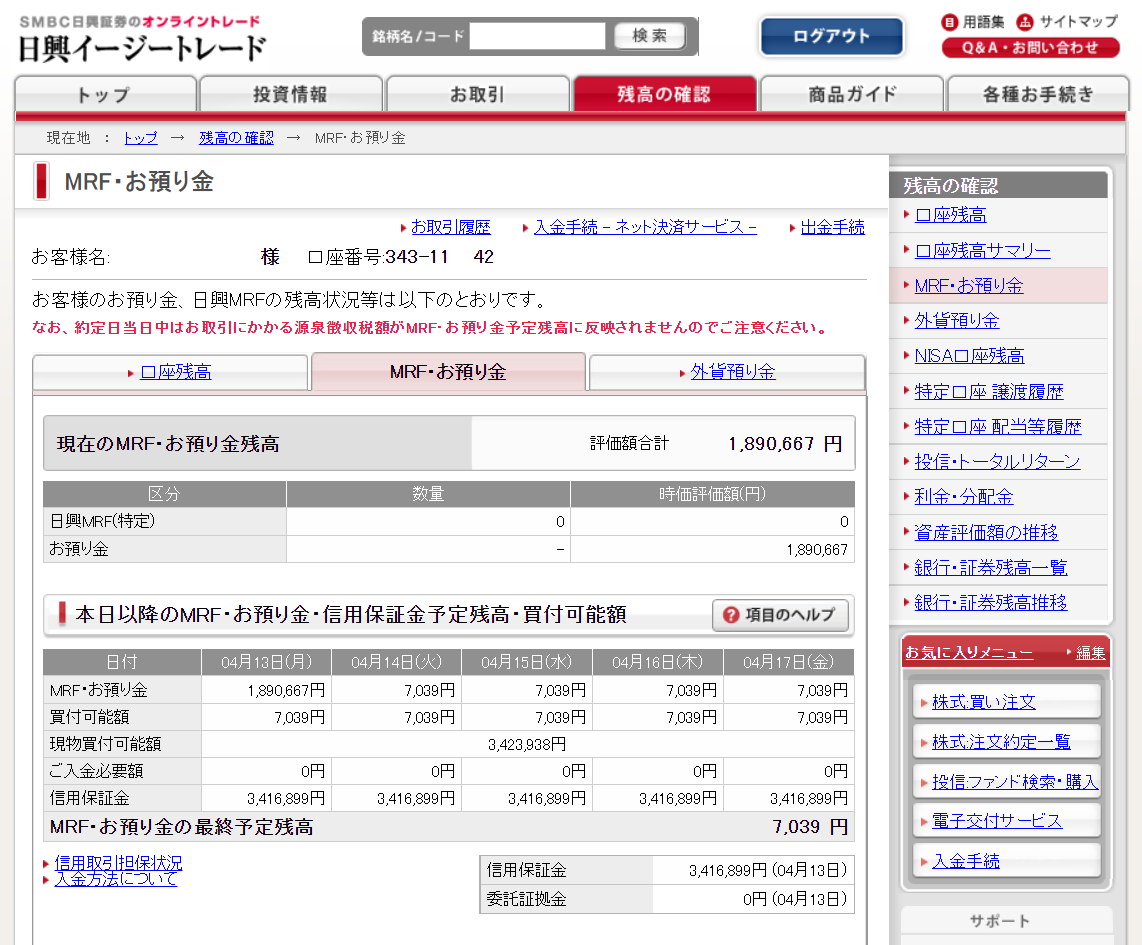Screen dimensions: 1142x945
Task: Click the 用語集 glossary icon link
Action: click(x=973, y=22)
